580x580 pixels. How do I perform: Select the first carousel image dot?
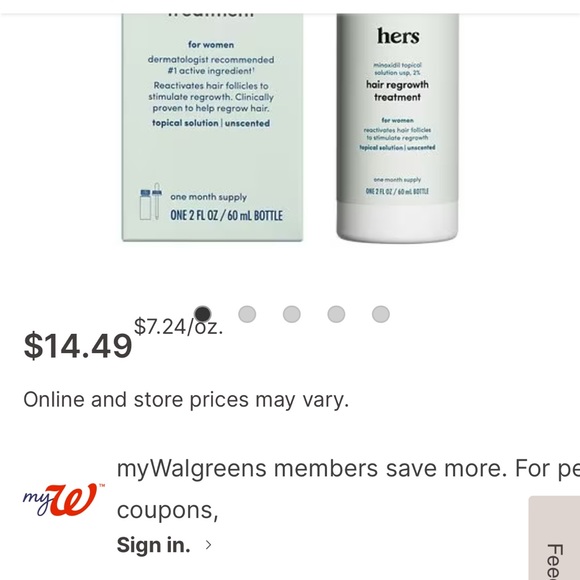pos(203,314)
